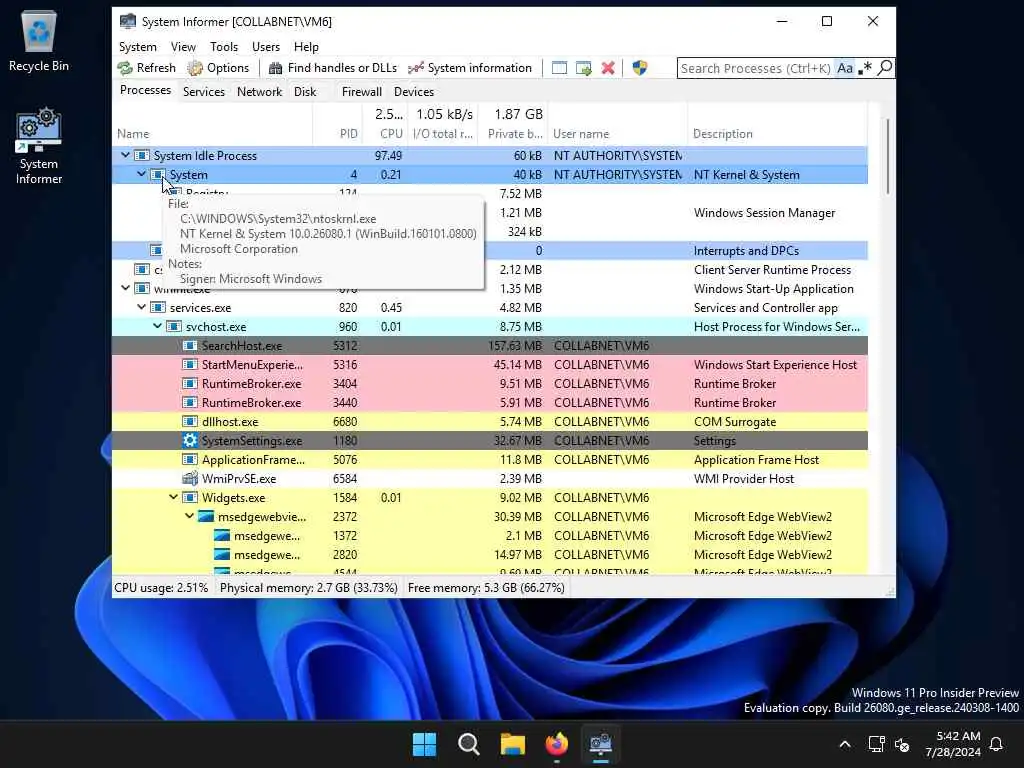This screenshot has height=768, width=1024.
Task: Collapse the services.exe tree node
Action: coord(141,307)
